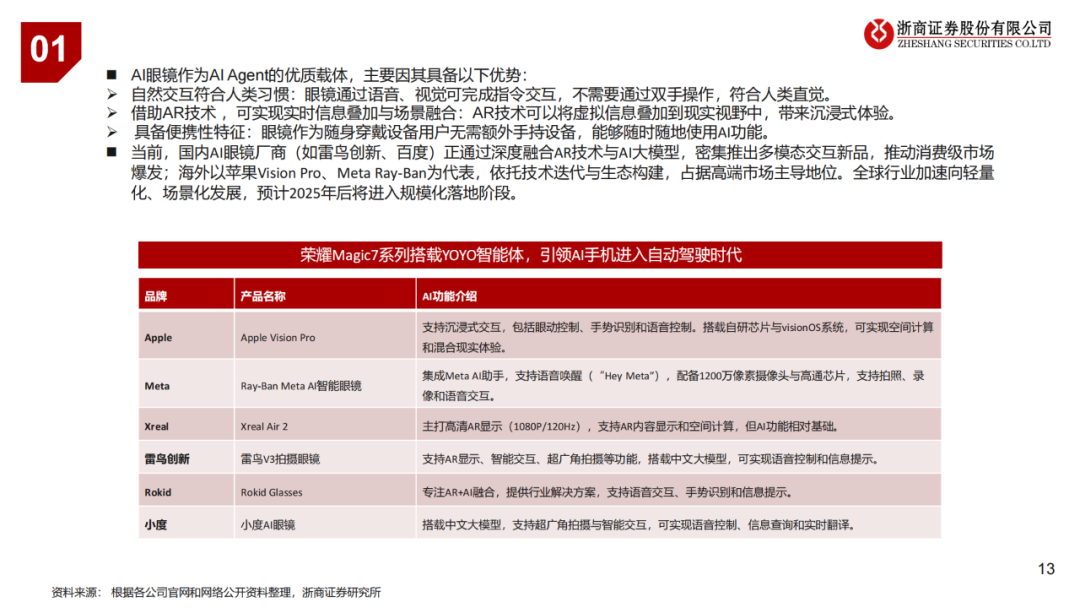
Task: Select the Apple Vision Pro product cell
Action: click(x=325, y=337)
